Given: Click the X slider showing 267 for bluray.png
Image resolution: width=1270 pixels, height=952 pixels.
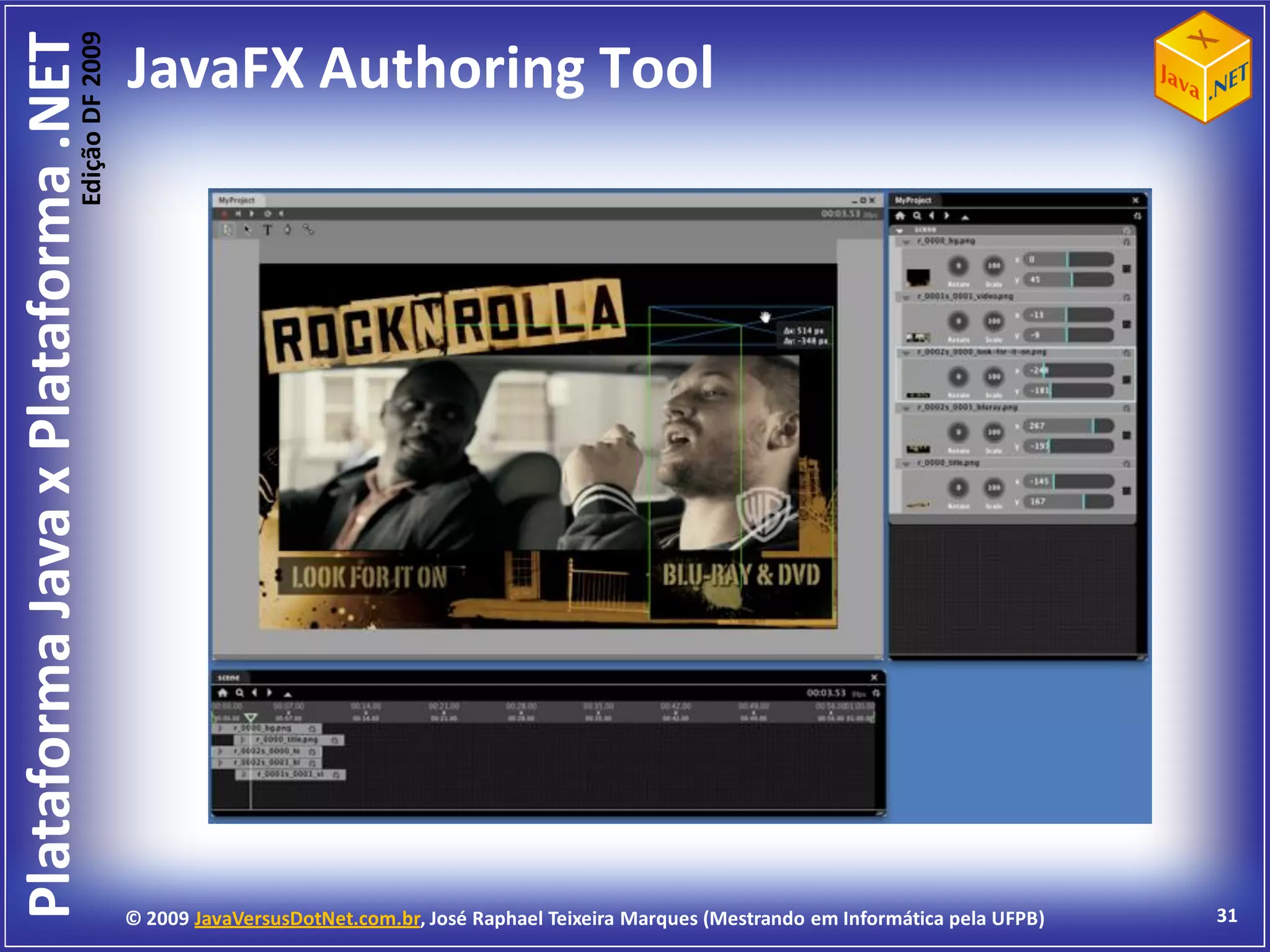Looking at the screenshot, I should pyautogui.click(x=1068, y=426).
